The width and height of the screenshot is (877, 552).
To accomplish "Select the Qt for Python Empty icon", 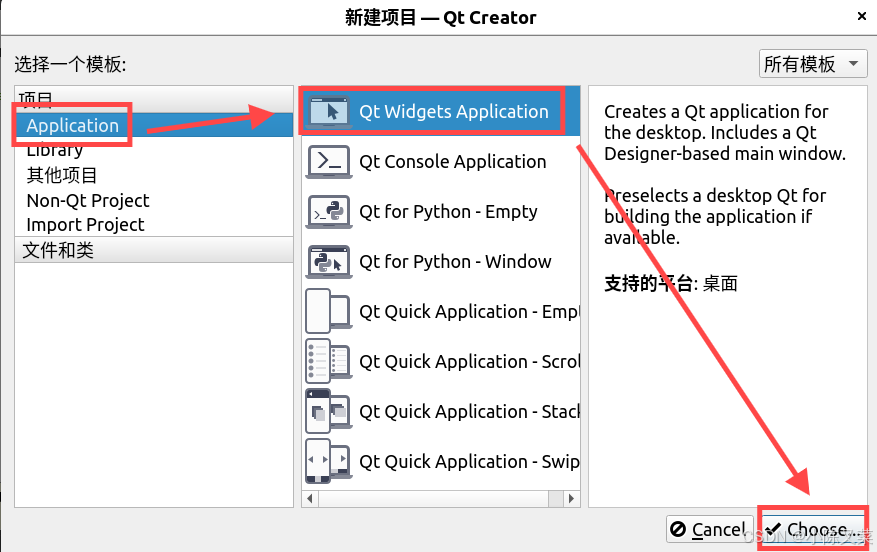I will (329, 211).
